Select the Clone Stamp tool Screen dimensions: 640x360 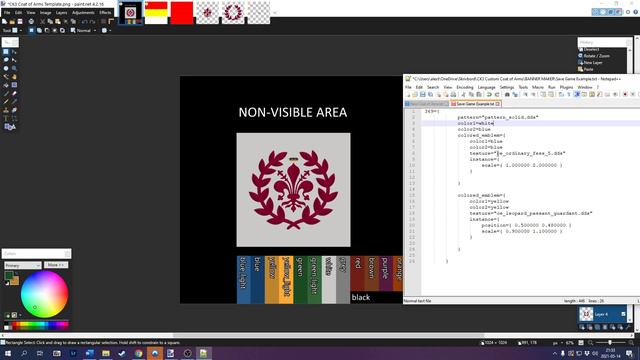(6, 110)
